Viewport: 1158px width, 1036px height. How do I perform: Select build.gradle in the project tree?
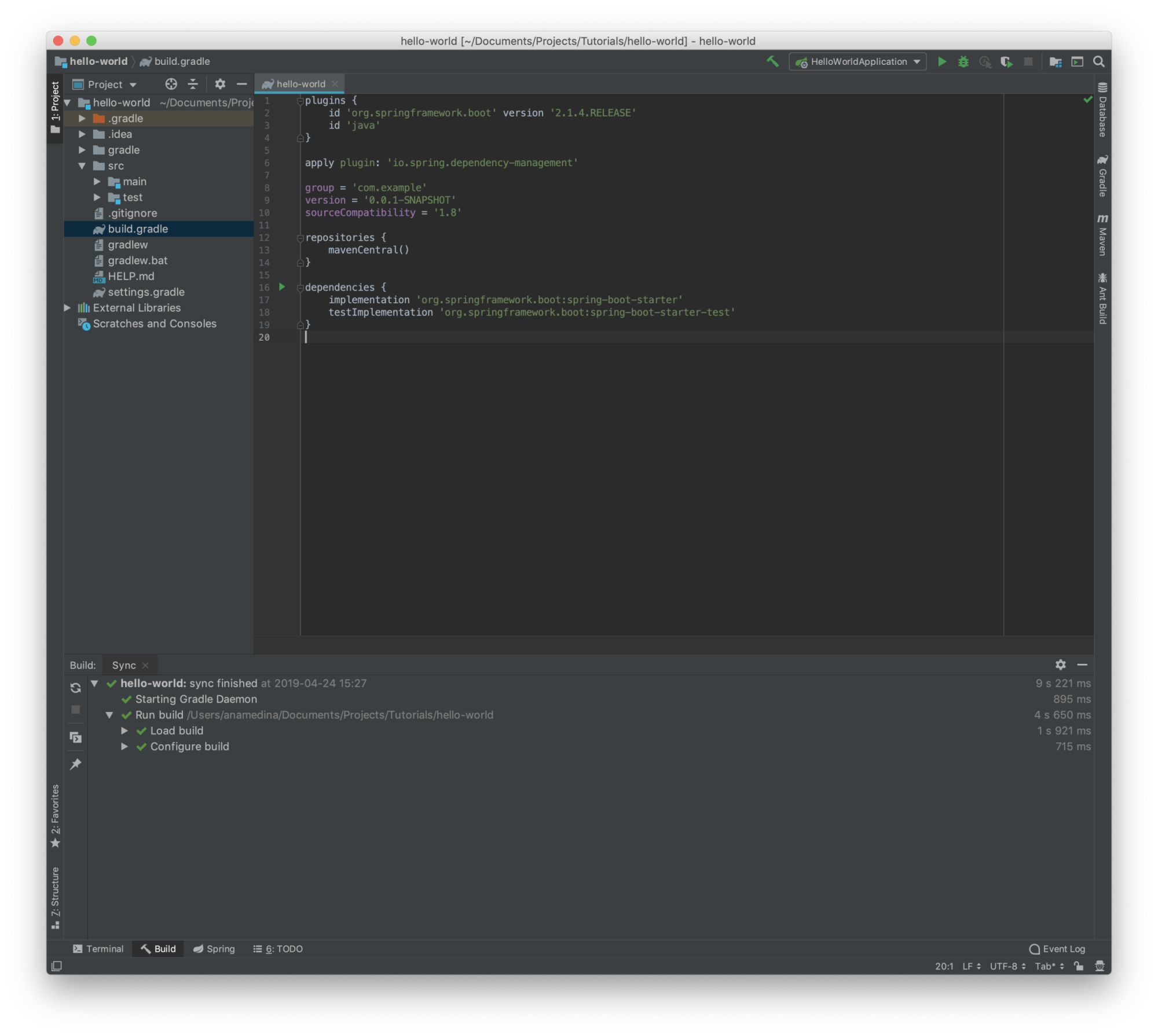(x=159, y=229)
